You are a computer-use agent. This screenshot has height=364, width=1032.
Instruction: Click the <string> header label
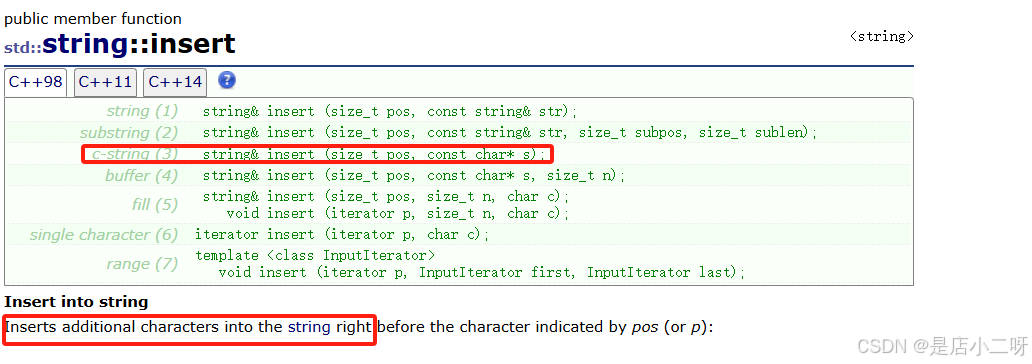point(881,37)
